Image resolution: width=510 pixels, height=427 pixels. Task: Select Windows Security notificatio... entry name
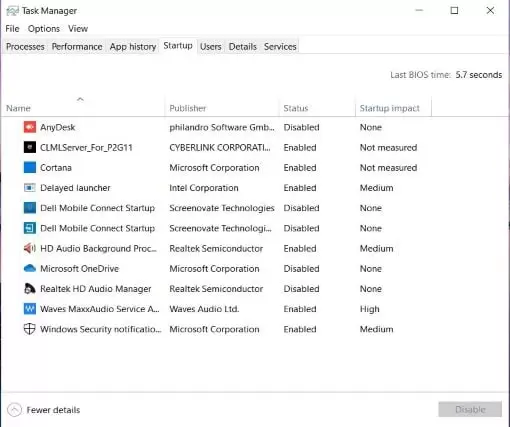101,329
